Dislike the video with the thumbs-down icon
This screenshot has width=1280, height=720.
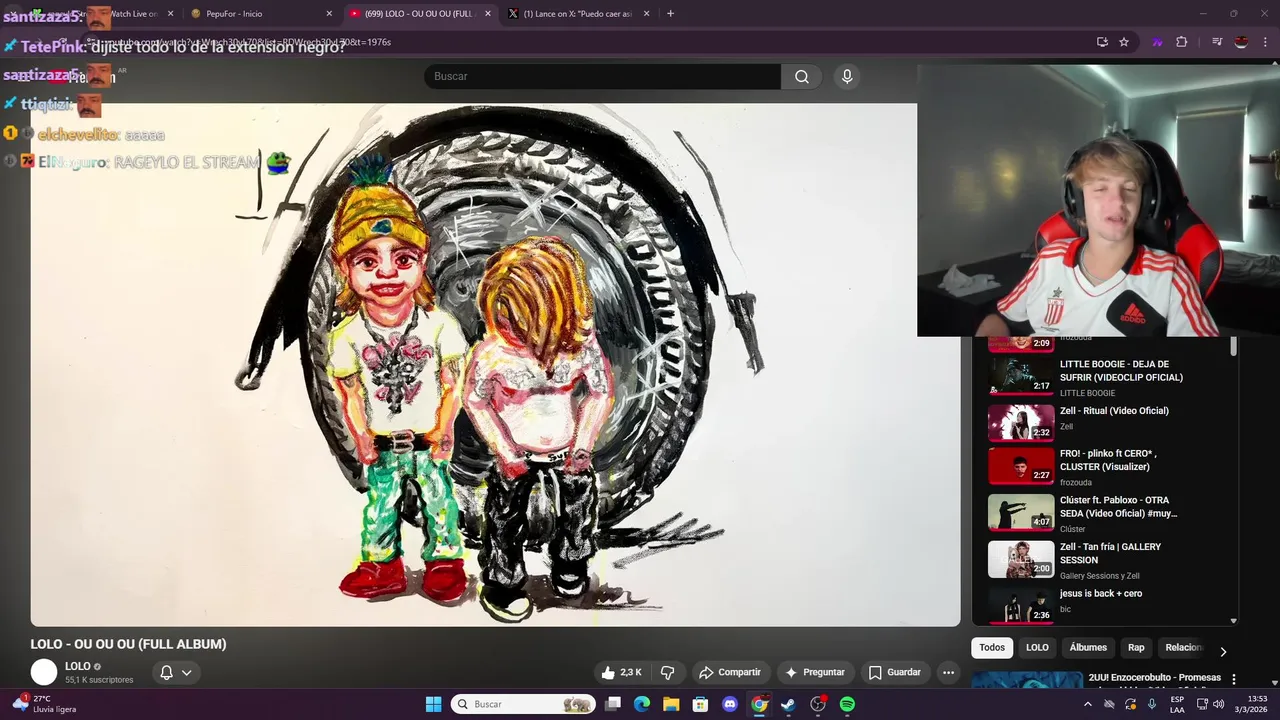(667, 672)
